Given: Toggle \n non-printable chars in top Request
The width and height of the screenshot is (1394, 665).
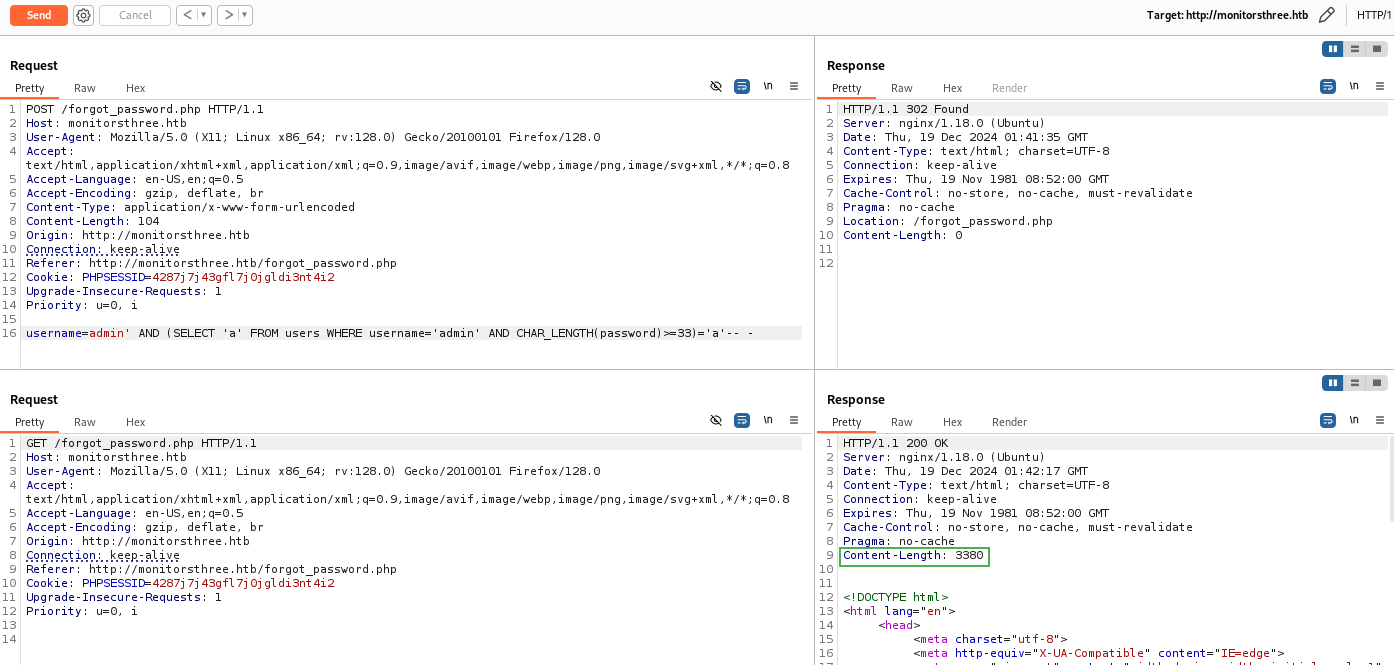Looking at the screenshot, I should click(768, 87).
